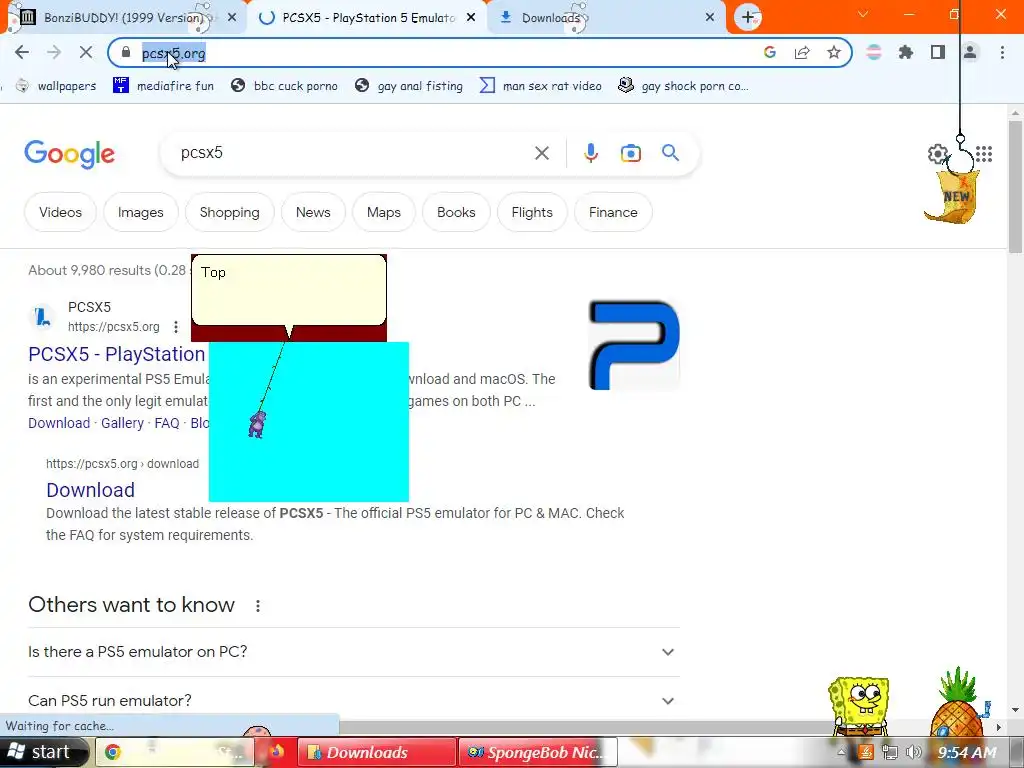Close the BonziBUDDY! tab

pos(232,18)
